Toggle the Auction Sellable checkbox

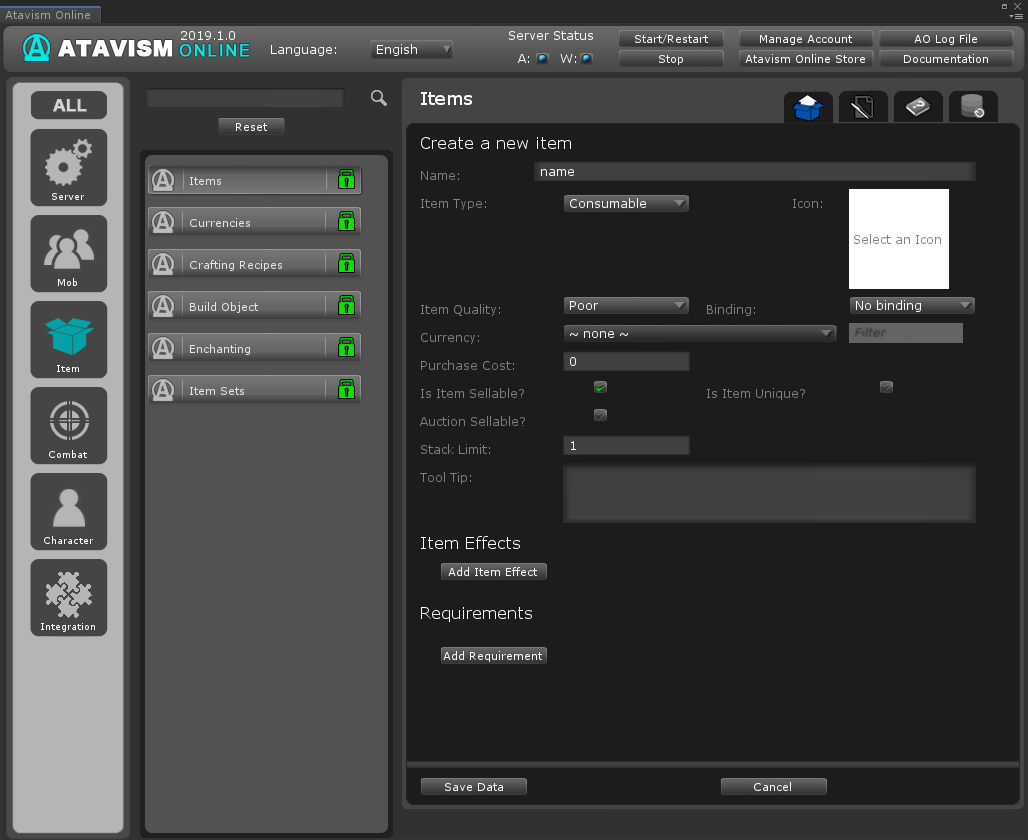click(600, 415)
